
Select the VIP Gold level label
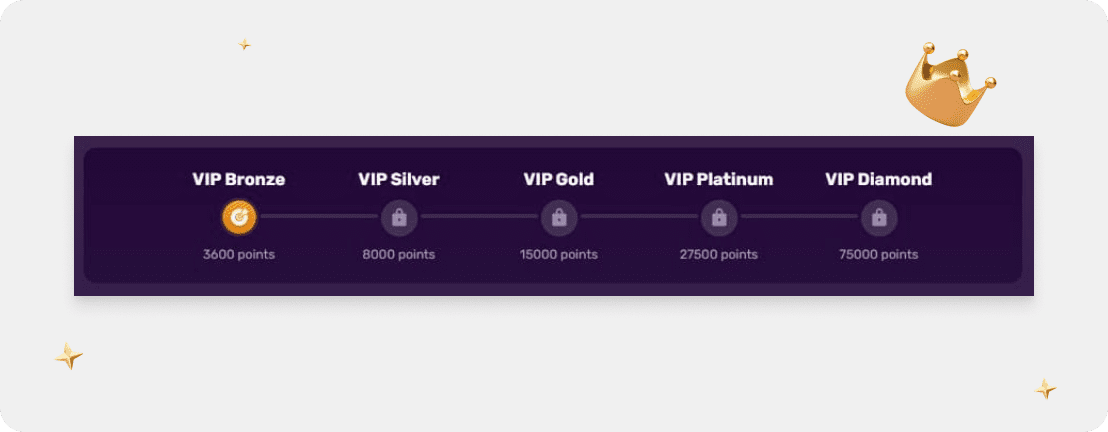(x=559, y=180)
